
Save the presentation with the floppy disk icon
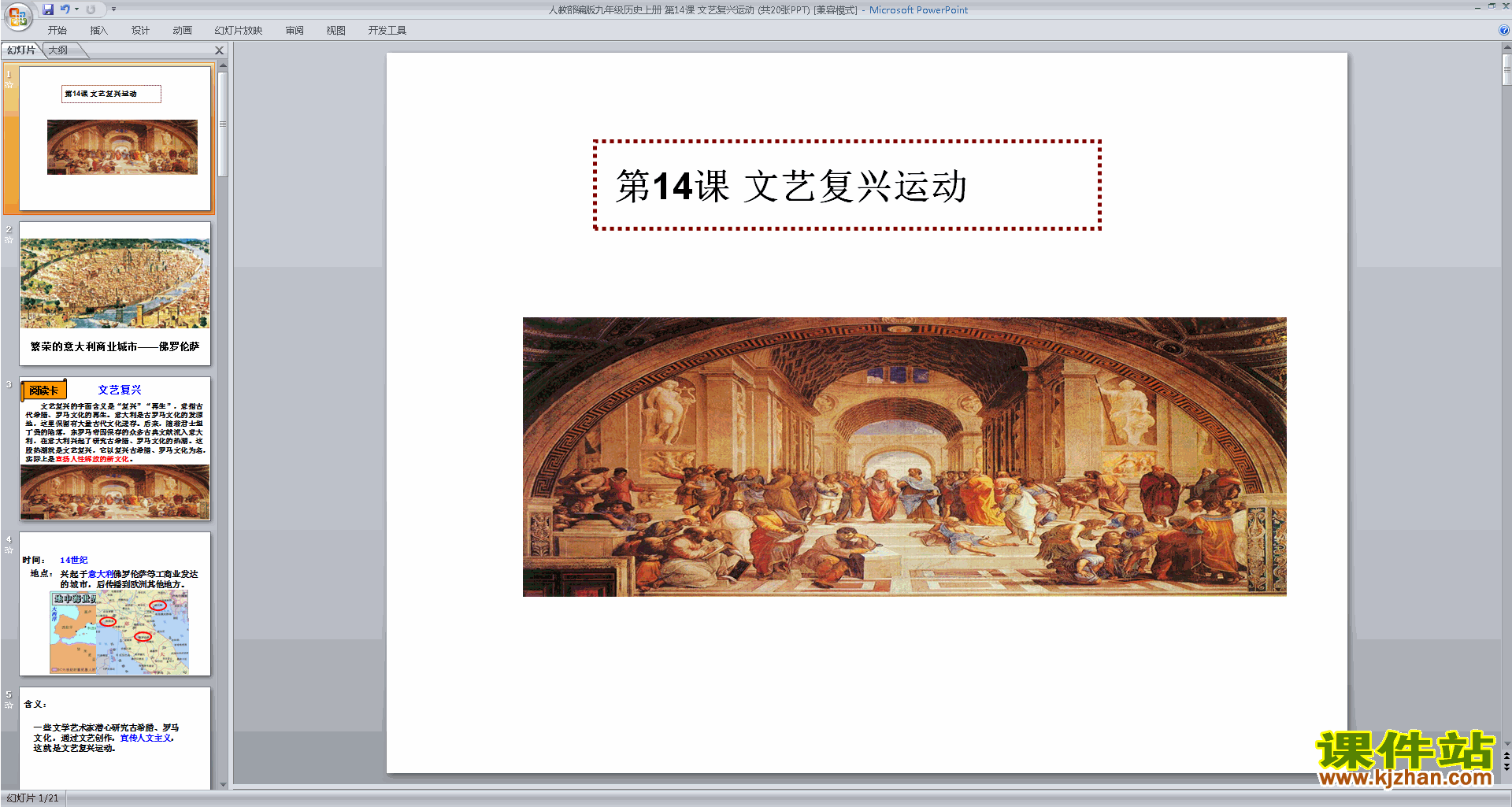point(48,9)
